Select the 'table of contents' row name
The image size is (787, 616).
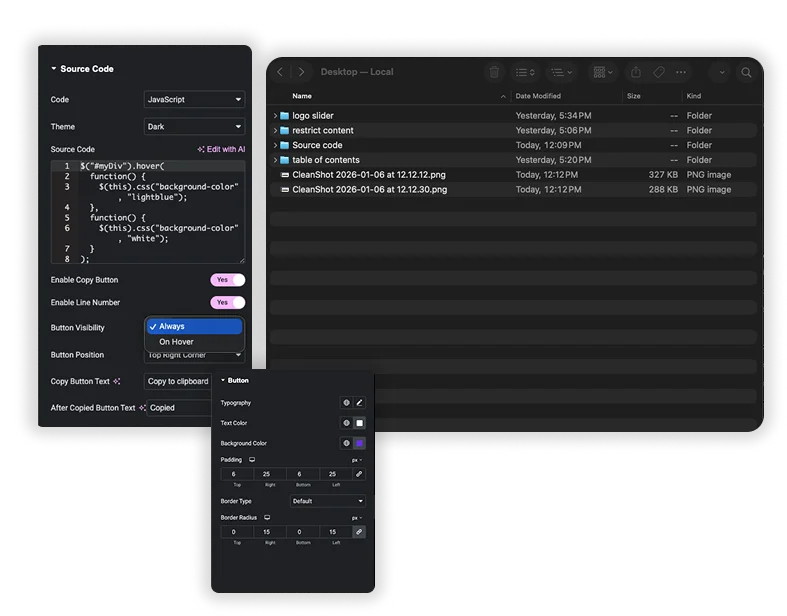(x=326, y=160)
